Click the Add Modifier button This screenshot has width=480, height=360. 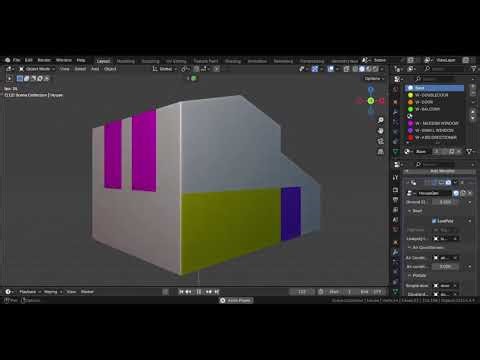pyautogui.click(x=442, y=171)
